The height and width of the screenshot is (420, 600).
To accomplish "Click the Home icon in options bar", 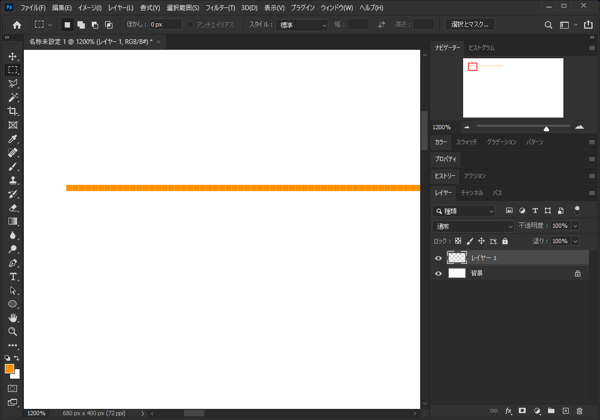I will (x=17, y=25).
